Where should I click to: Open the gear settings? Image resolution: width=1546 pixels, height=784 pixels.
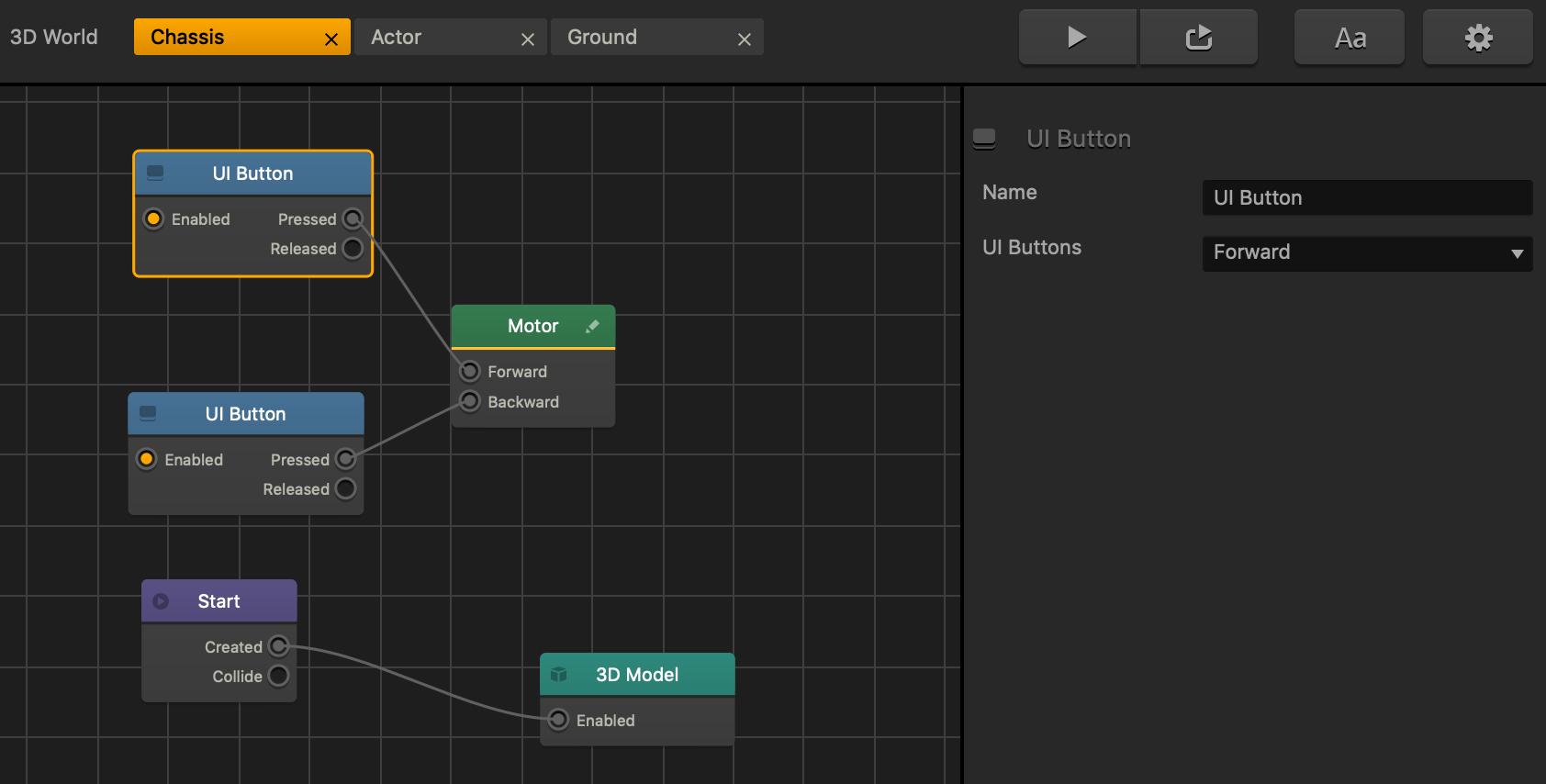(x=1478, y=38)
